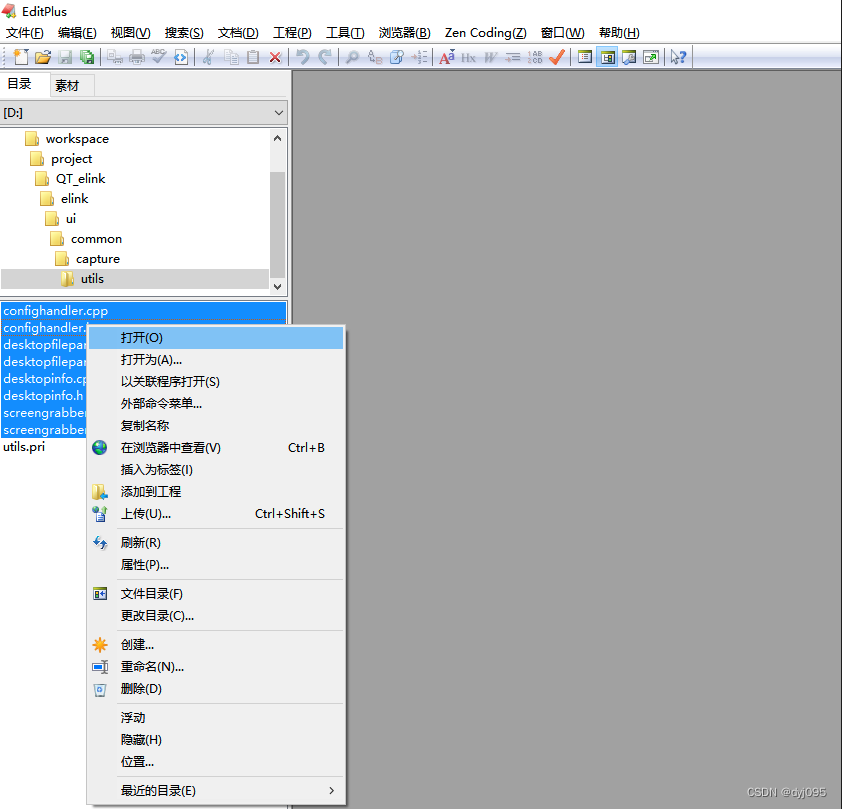Screen dimensions: 842x809
Task: Choose 添加到工程 menu entry
Action: click(215, 492)
